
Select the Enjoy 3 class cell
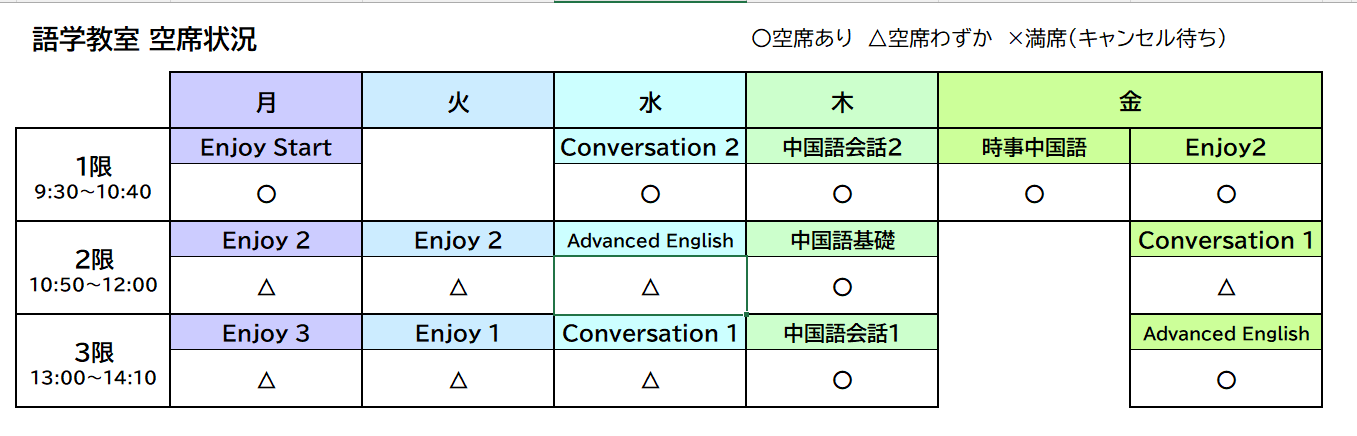[266, 334]
